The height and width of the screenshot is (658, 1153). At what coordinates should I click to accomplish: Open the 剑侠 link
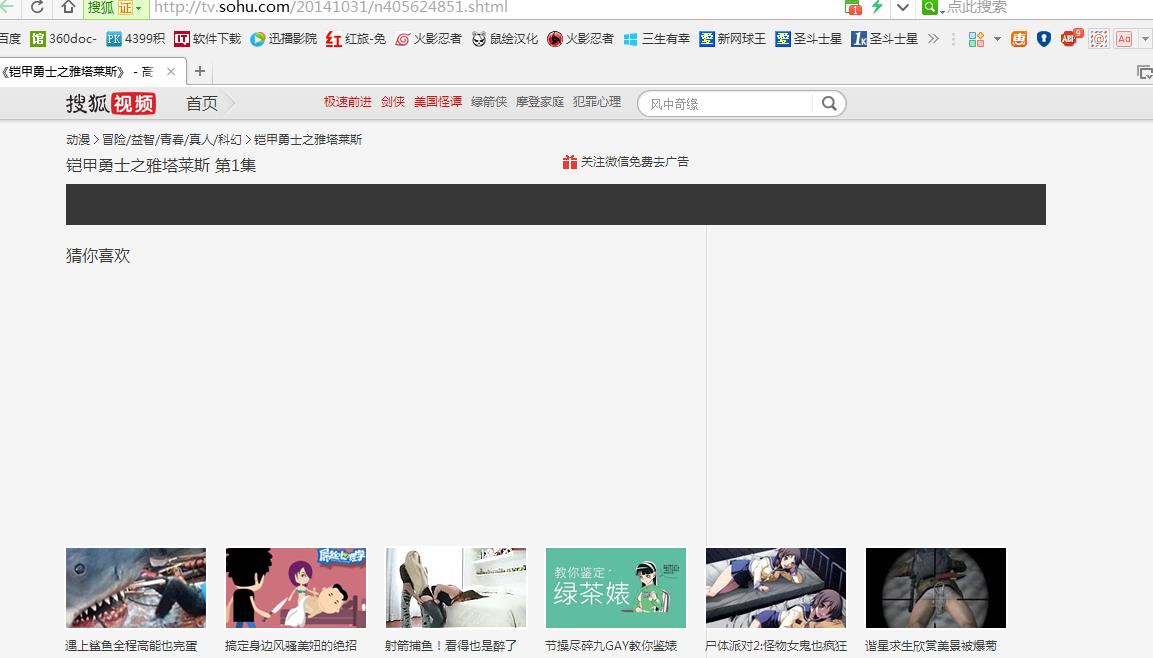[393, 101]
